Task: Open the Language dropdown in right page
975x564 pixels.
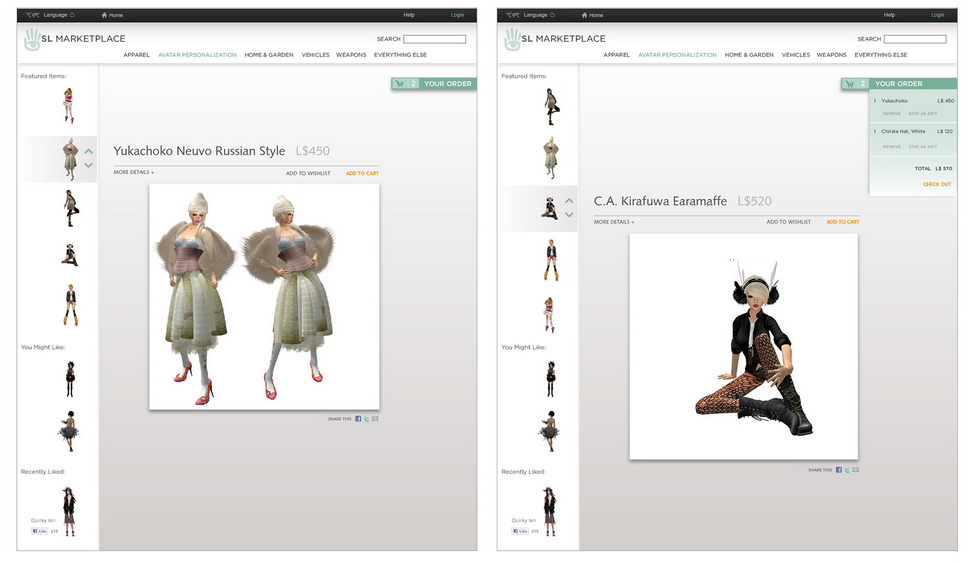Action: click(539, 15)
